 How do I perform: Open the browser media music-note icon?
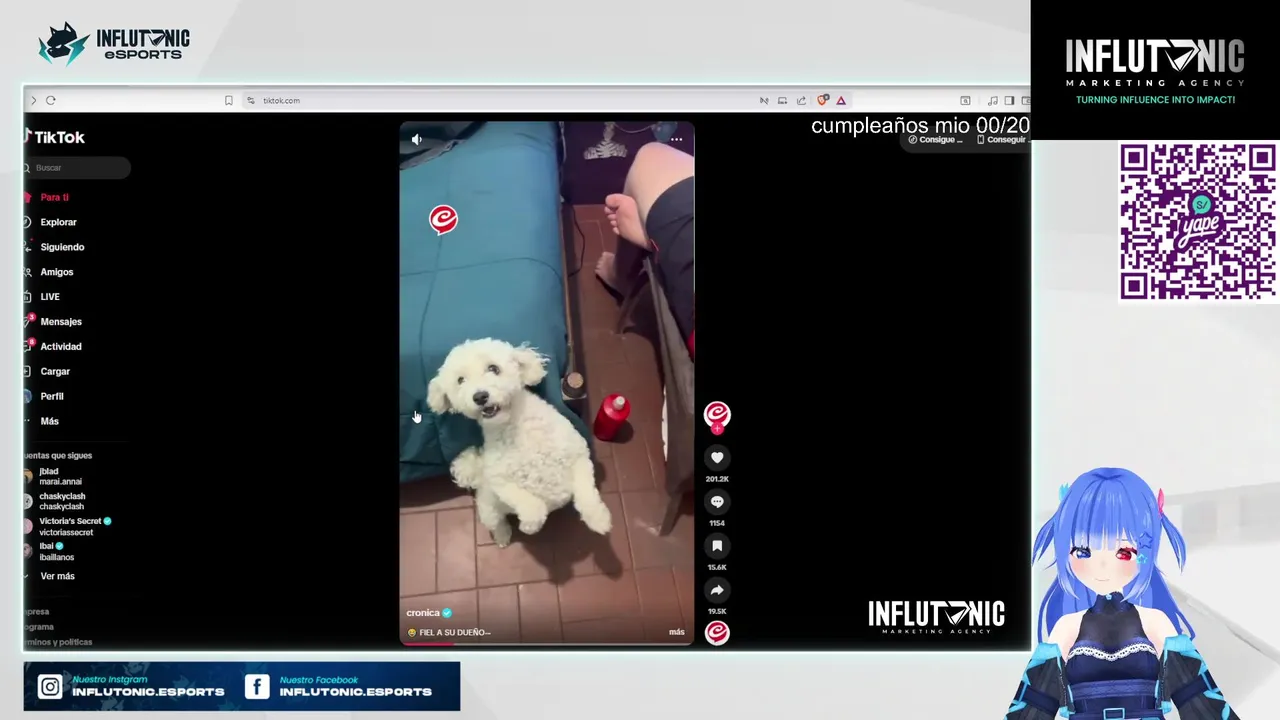pos(992,100)
